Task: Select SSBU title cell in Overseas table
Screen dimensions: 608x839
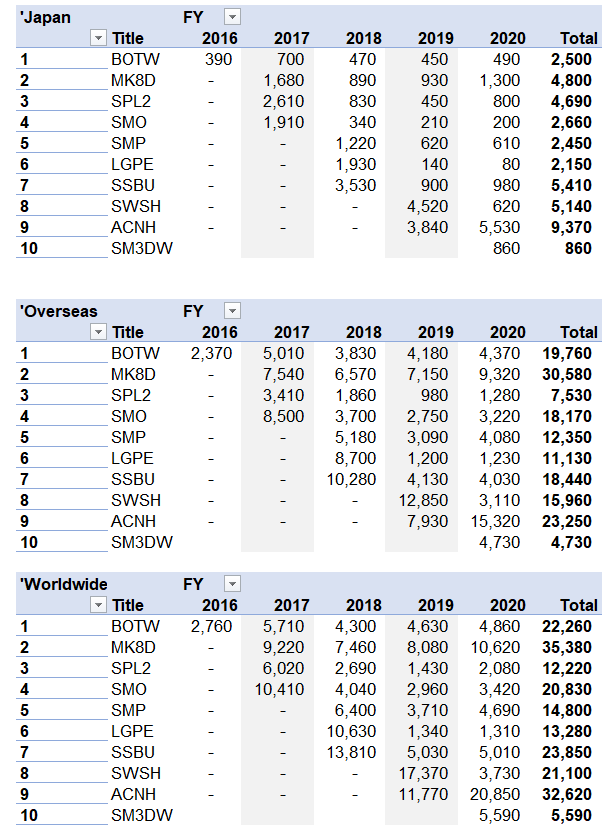Action: coord(133,479)
